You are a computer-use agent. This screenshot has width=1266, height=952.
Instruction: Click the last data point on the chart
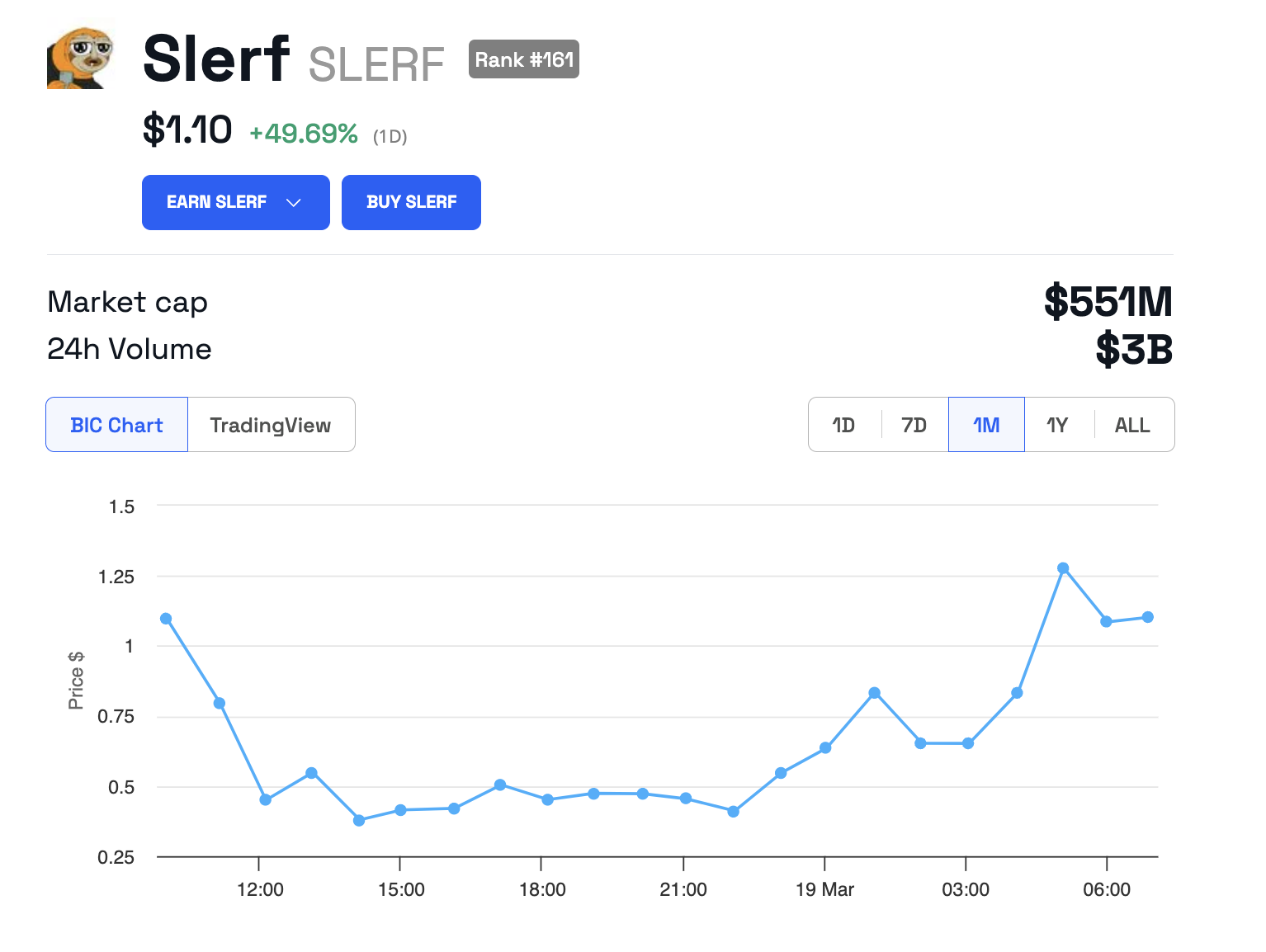[1147, 617]
